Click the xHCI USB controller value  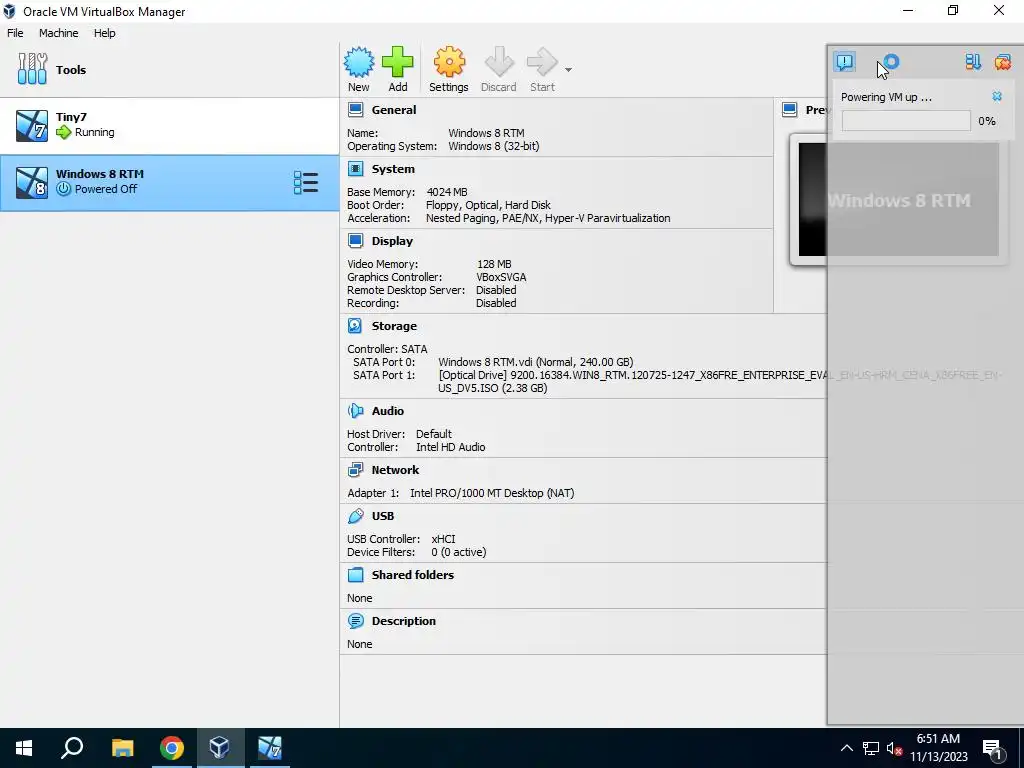click(443, 539)
